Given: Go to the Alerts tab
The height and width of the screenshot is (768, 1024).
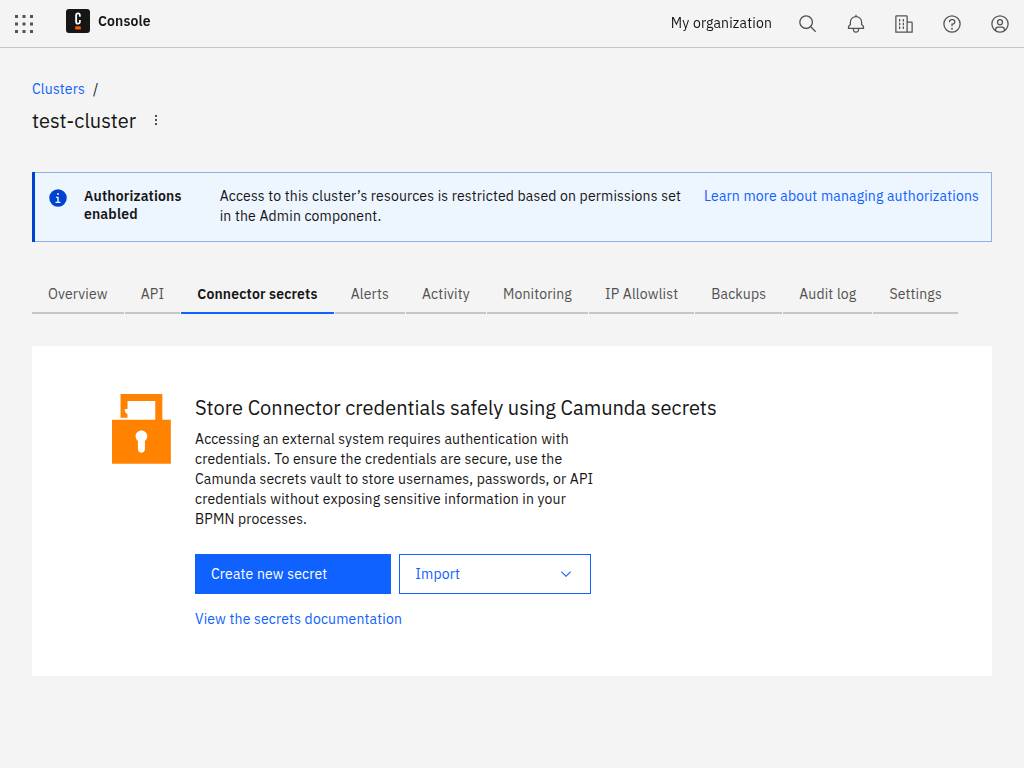Looking at the screenshot, I should (369, 294).
